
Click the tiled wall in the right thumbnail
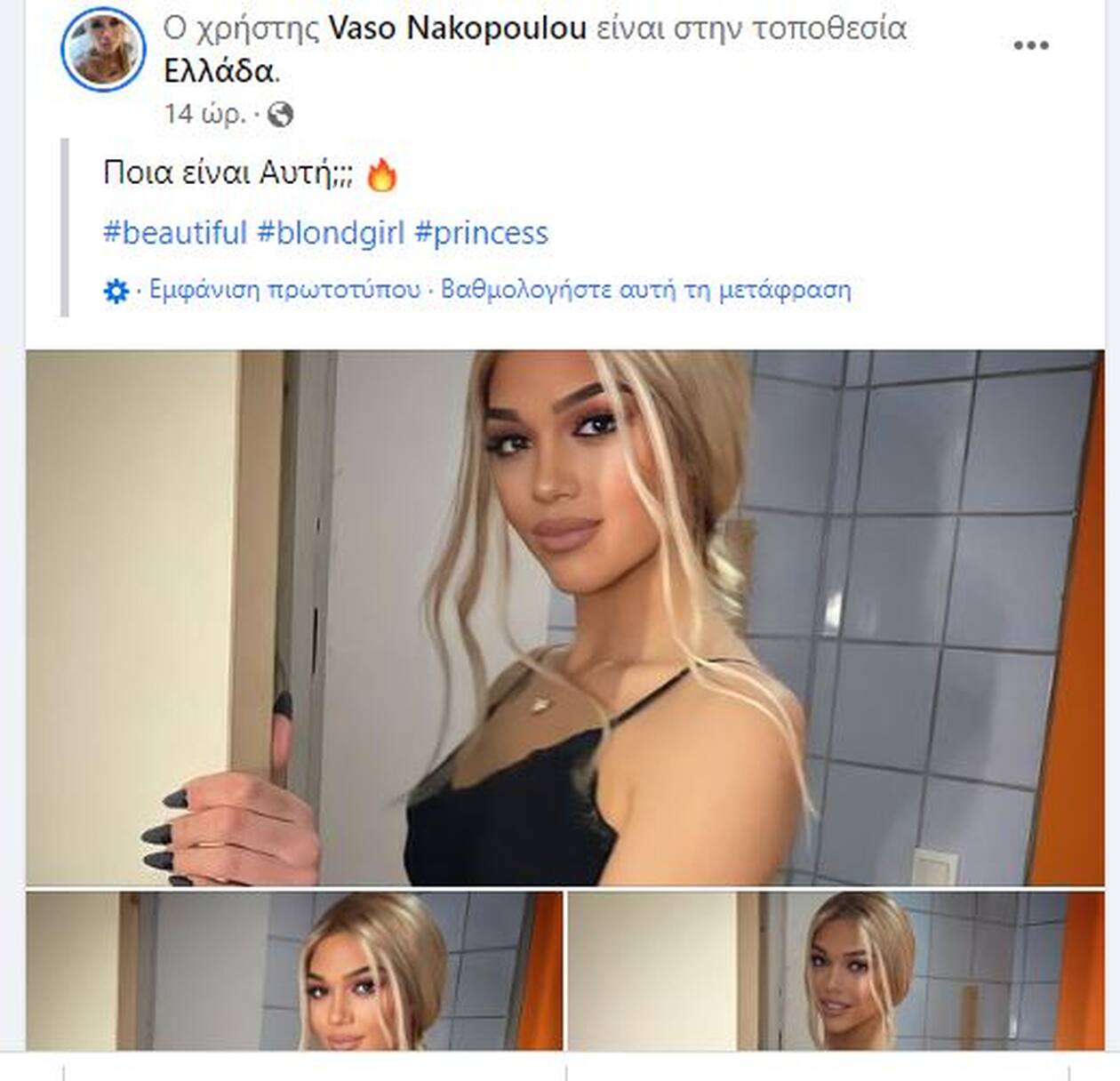tap(987, 960)
